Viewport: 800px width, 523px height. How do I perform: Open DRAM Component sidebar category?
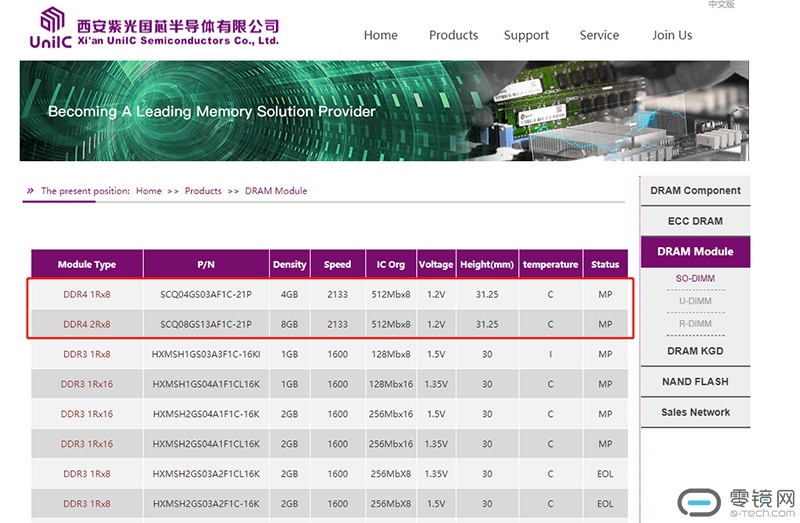695,191
